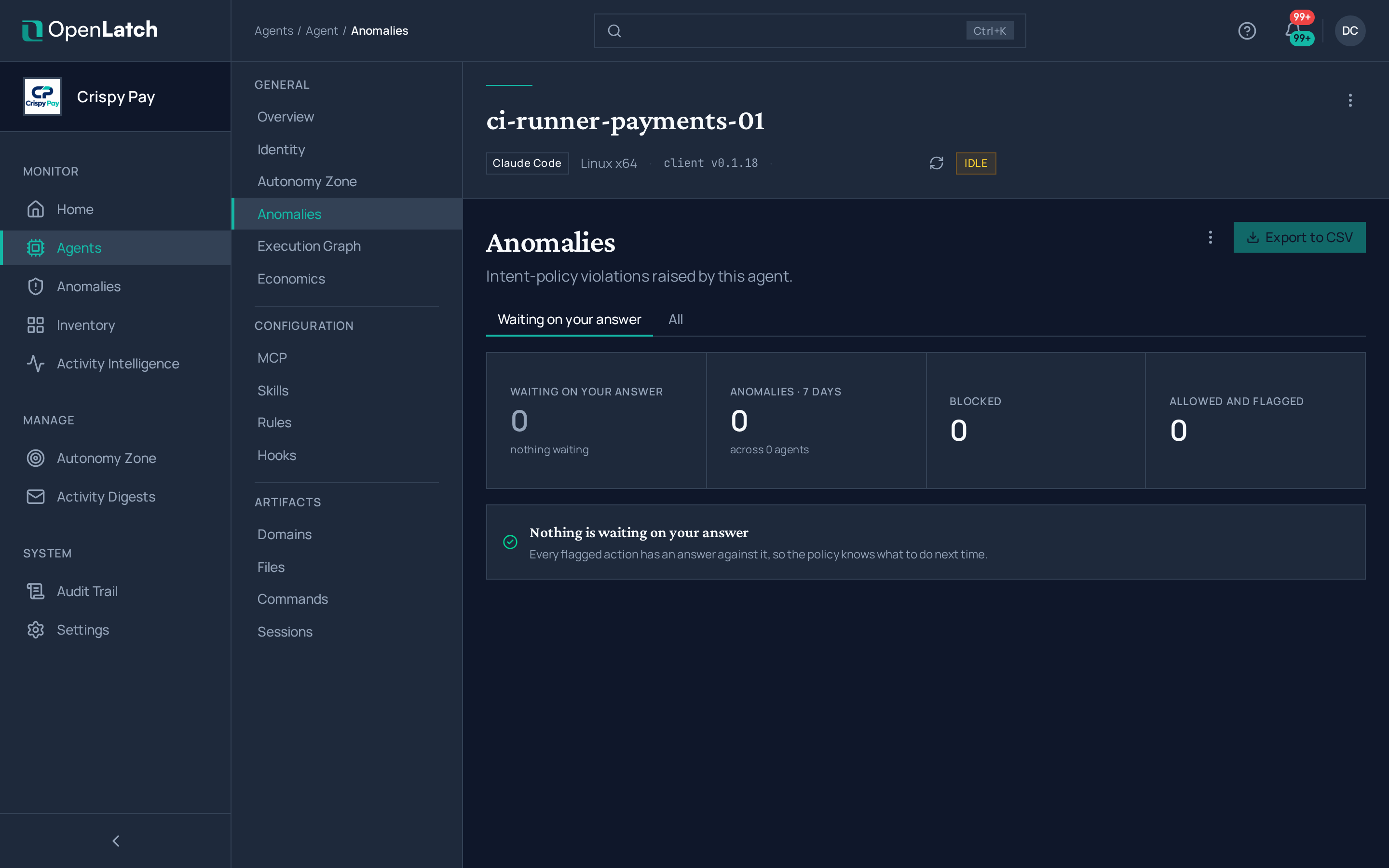Click the OpenLatch logo
Image resolution: width=1389 pixels, height=868 pixels.
point(90,30)
